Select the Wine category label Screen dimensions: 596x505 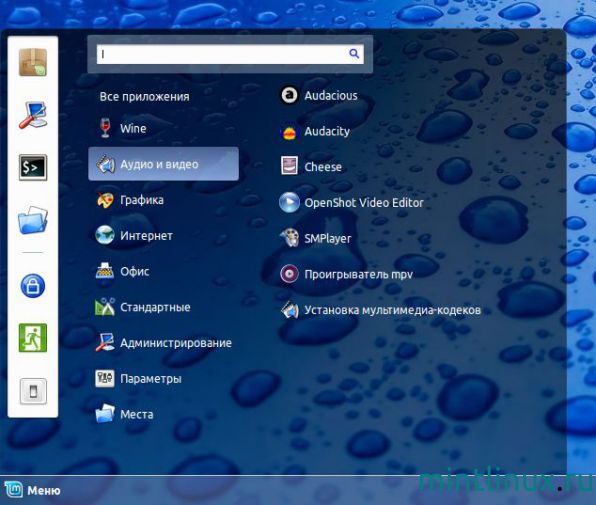[133, 128]
